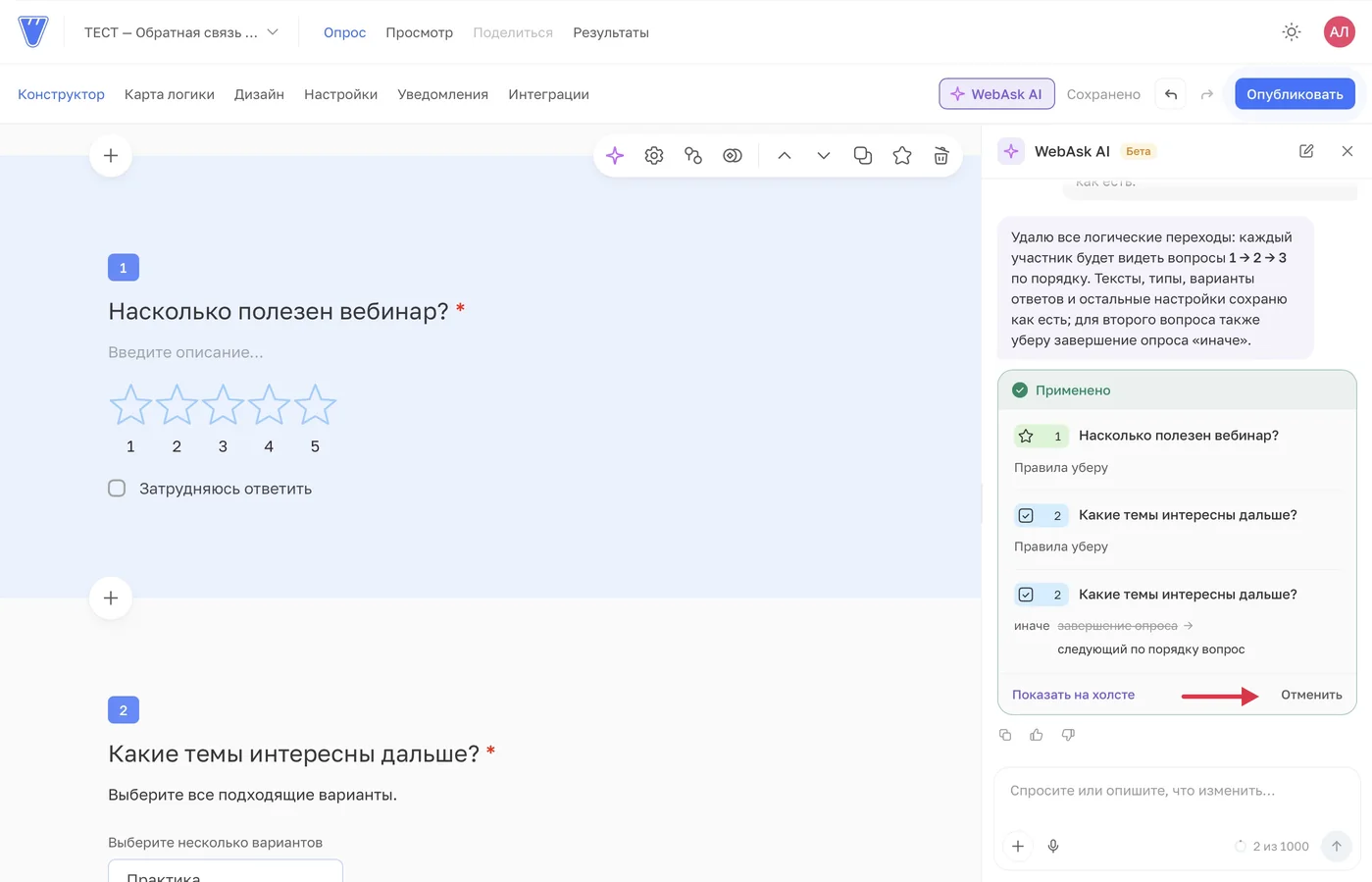Start voice input with microphone icon
The image size is (1372, 882).
click(x=1053, y=846)
